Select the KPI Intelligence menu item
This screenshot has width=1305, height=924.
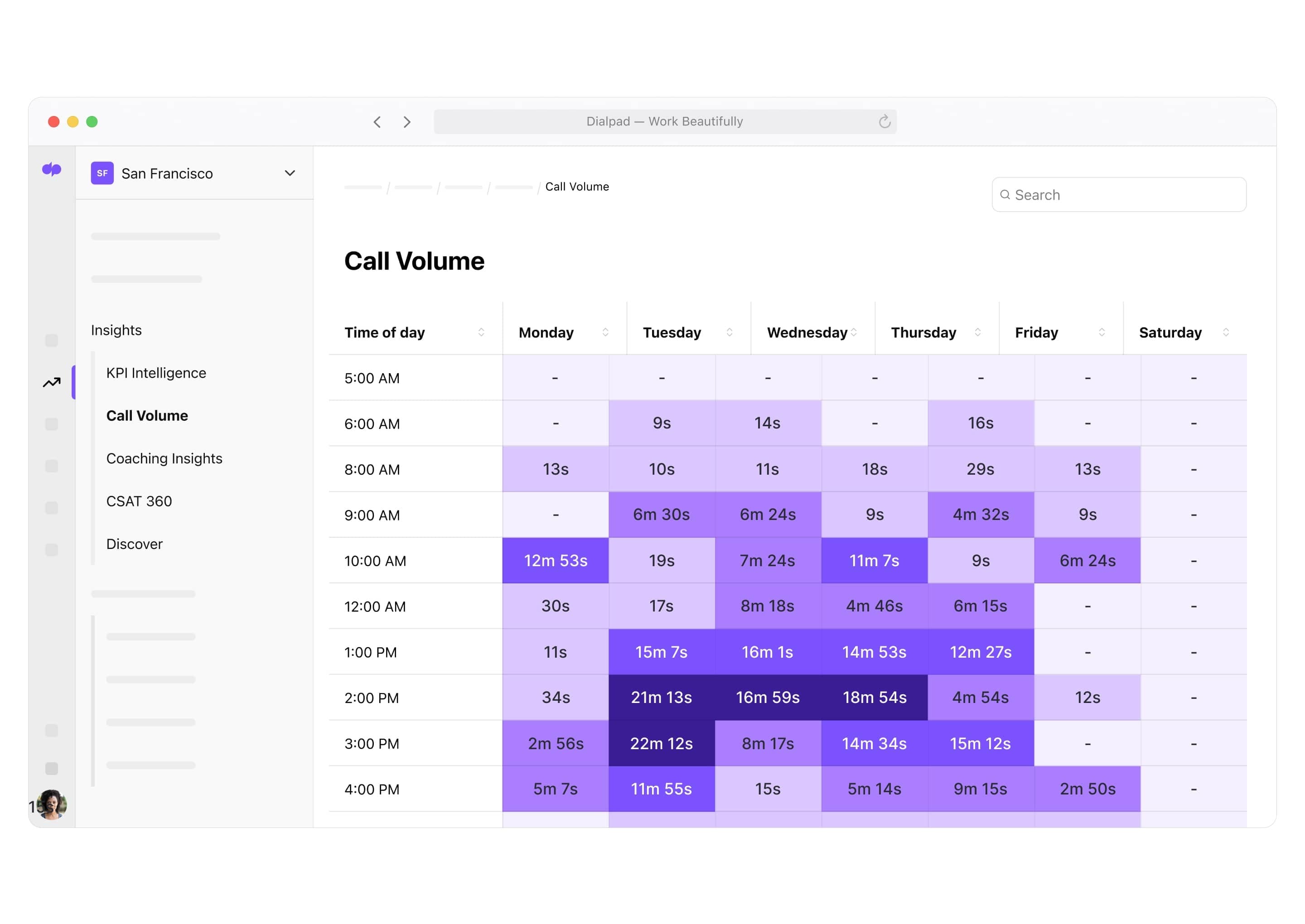coord(156,372)
